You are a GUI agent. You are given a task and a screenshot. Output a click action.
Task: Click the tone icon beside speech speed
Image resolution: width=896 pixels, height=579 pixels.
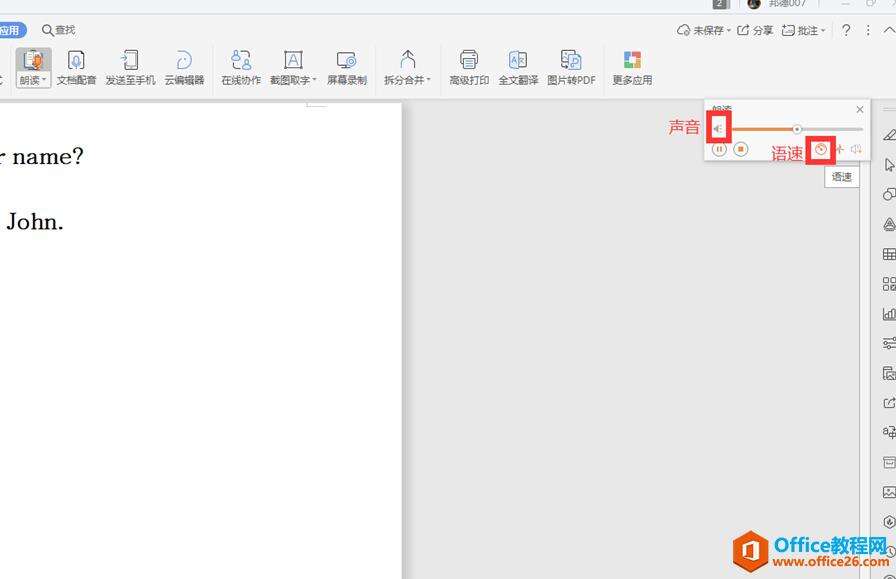point(839,150)
